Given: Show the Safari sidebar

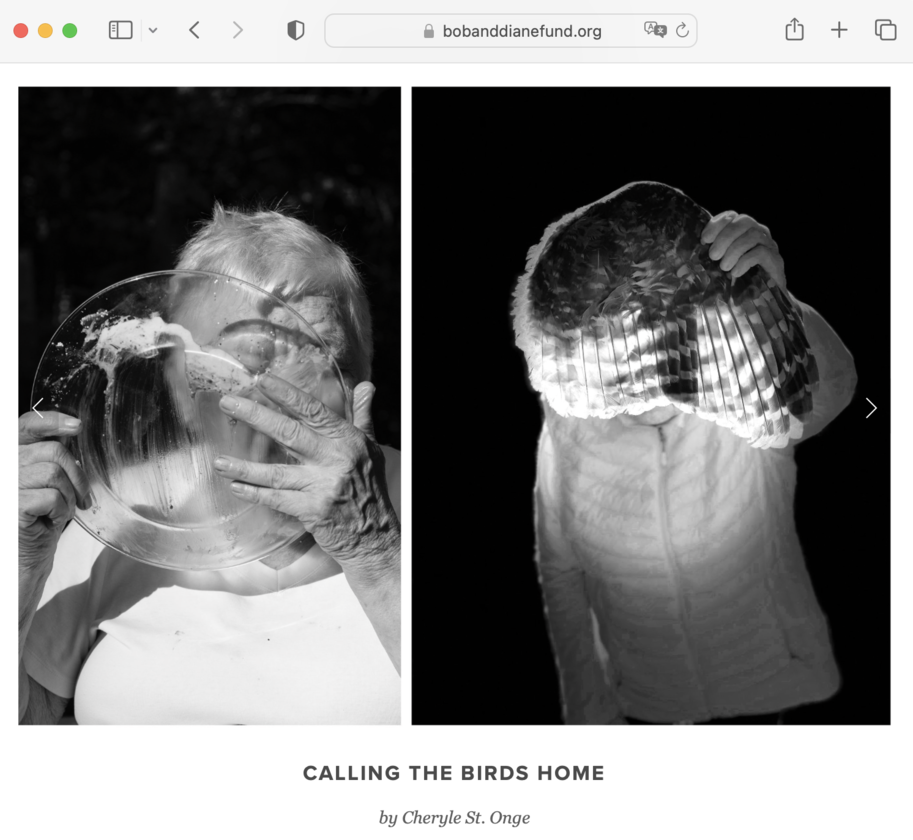Looking at the screenshot, I should 121,30.
